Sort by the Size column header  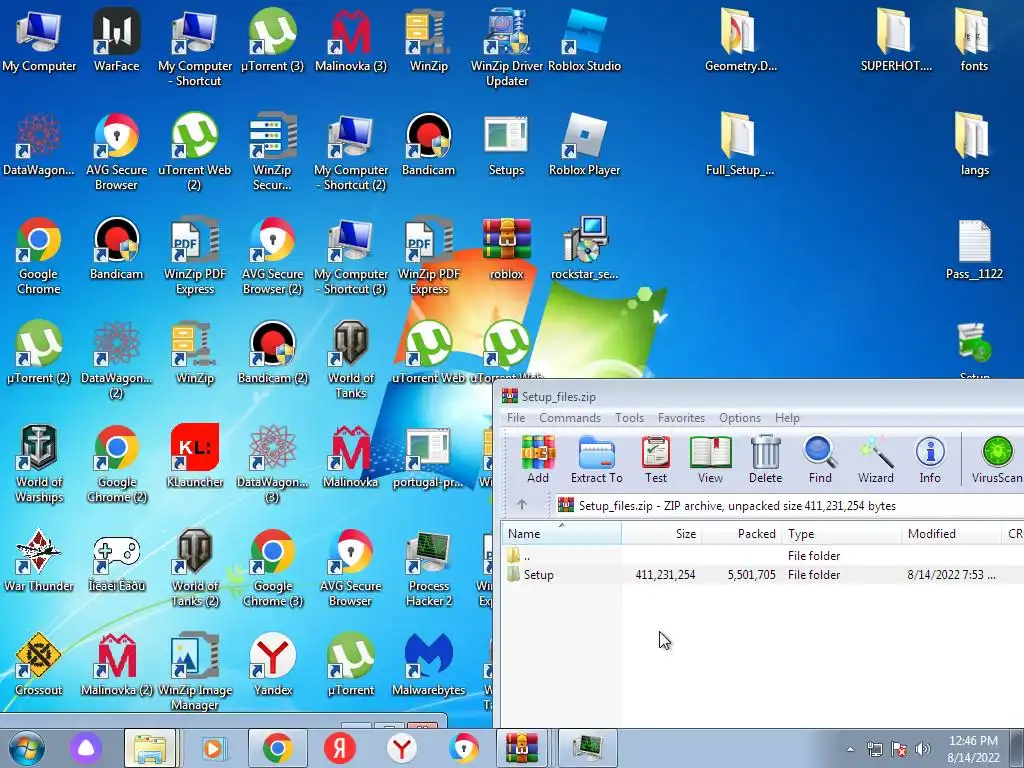click(x=661, y=534)
